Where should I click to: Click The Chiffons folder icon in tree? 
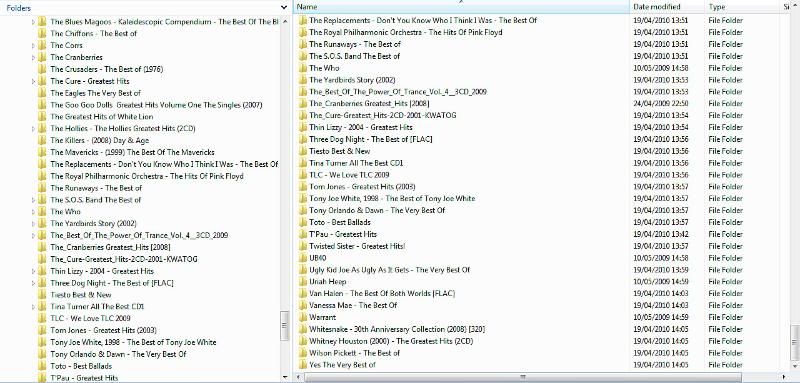tap(42, 34)
